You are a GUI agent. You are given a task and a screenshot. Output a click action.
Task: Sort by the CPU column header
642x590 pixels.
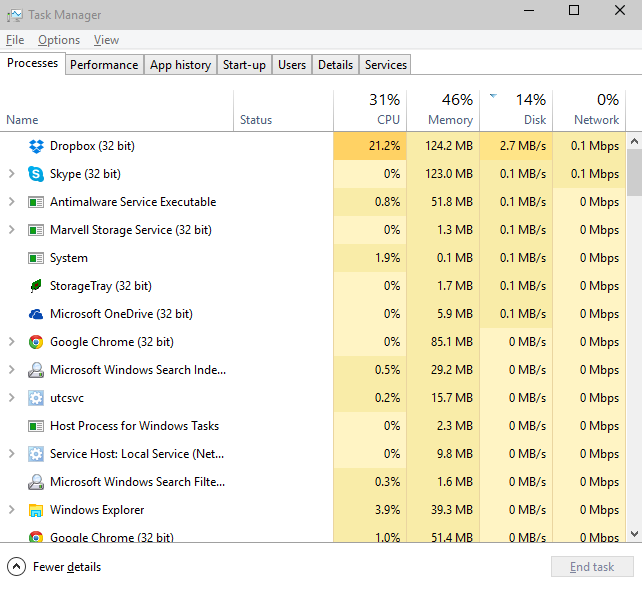click(x=370, y=110)
